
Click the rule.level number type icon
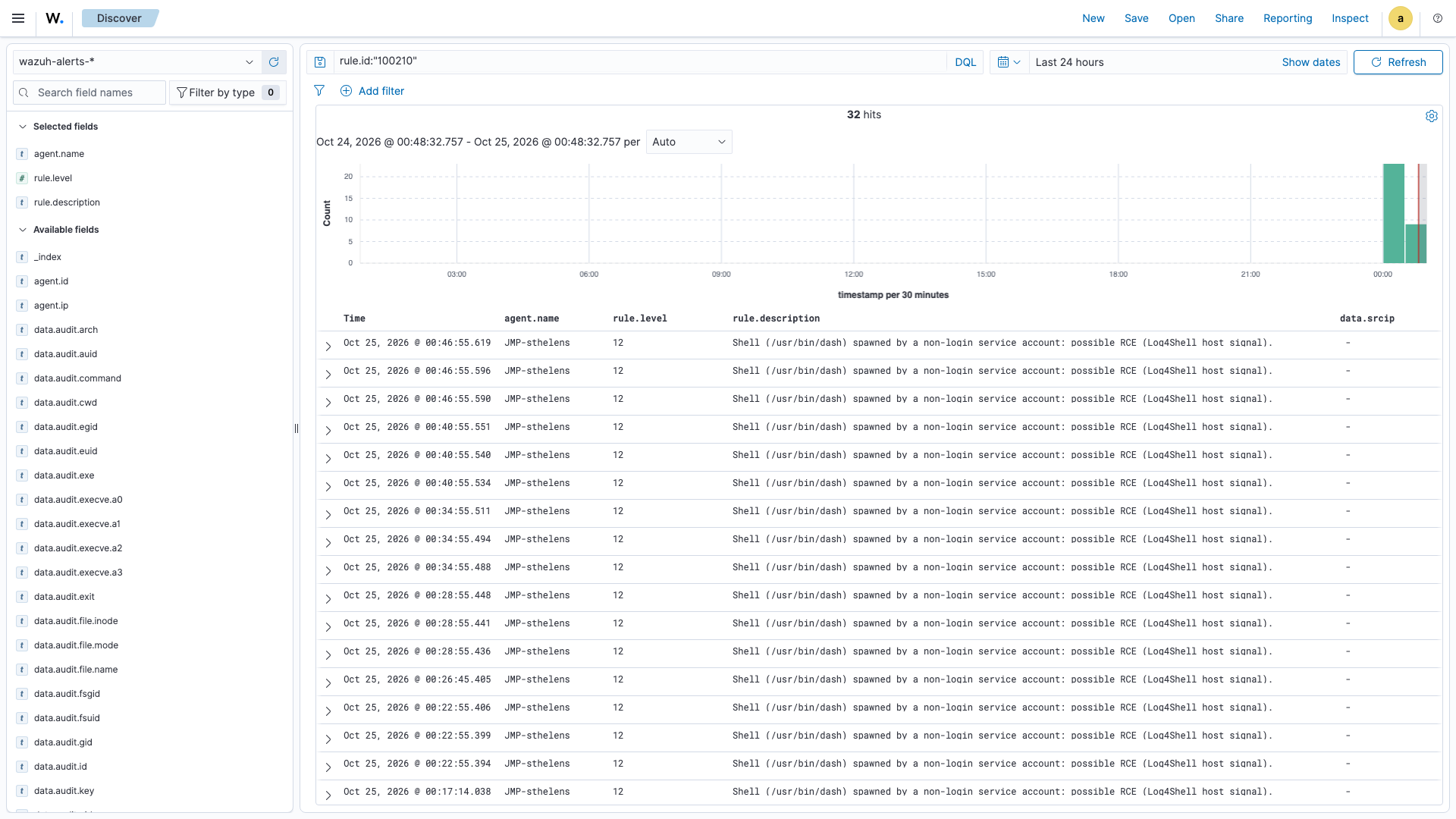[22, 178]
